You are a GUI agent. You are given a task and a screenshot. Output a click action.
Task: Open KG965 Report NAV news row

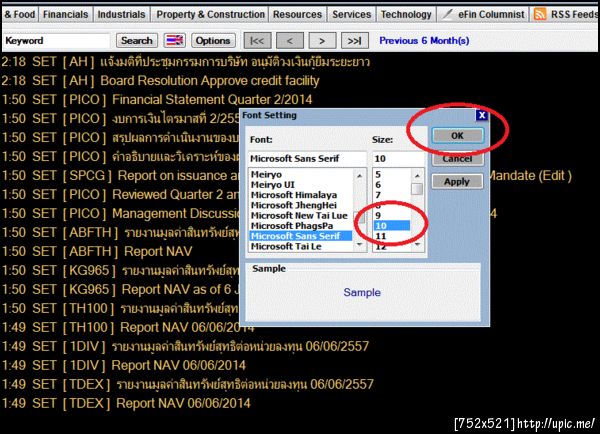pos(121,289)
